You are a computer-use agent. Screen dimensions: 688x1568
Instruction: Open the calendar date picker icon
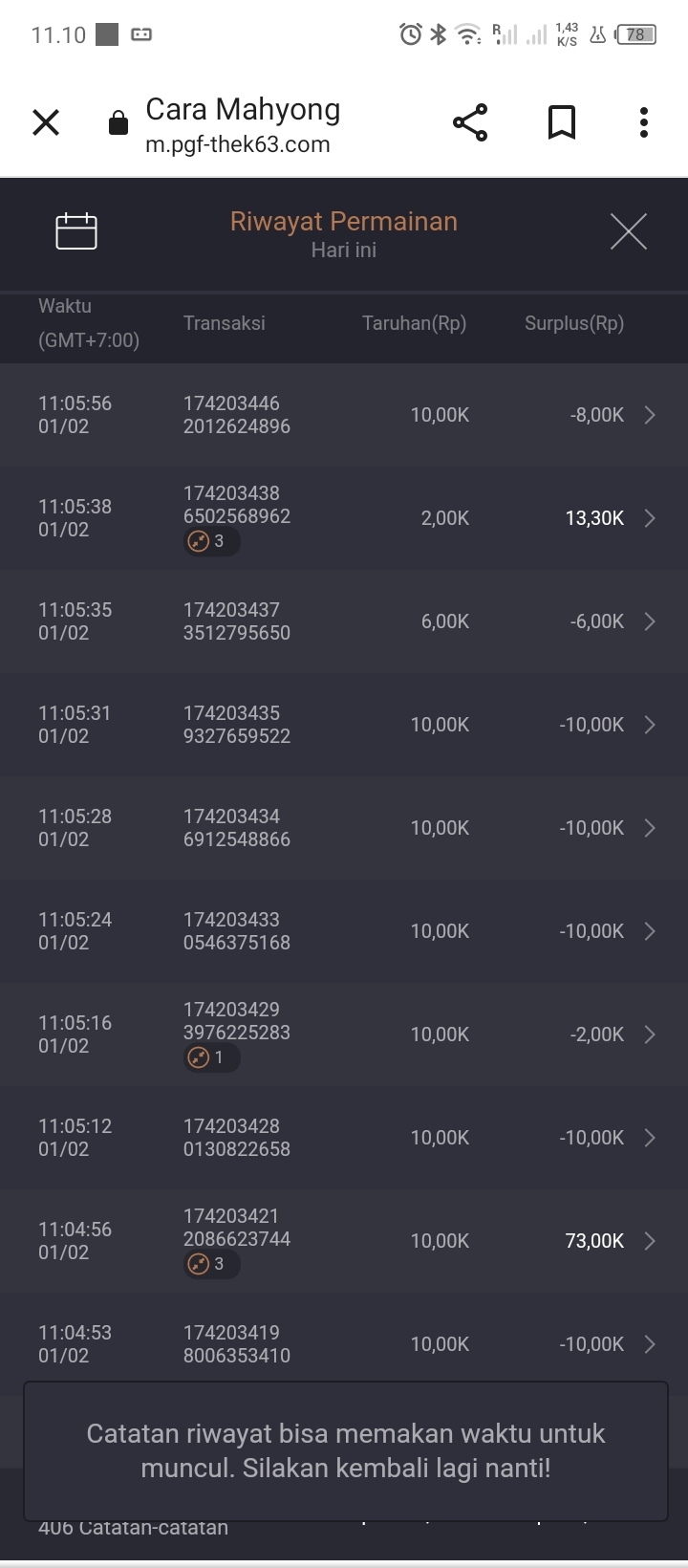[76, 231]
